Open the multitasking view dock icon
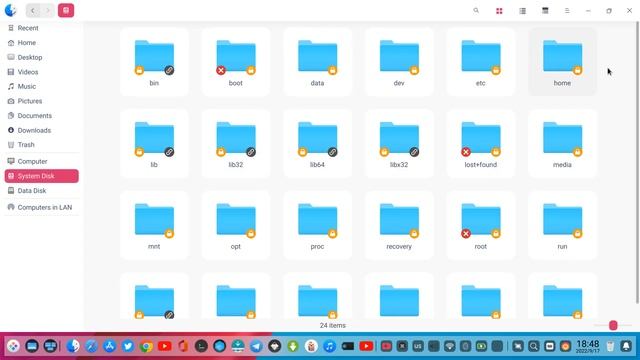The width and height of the screenshot is (640, 360). [x=50, y=346]
